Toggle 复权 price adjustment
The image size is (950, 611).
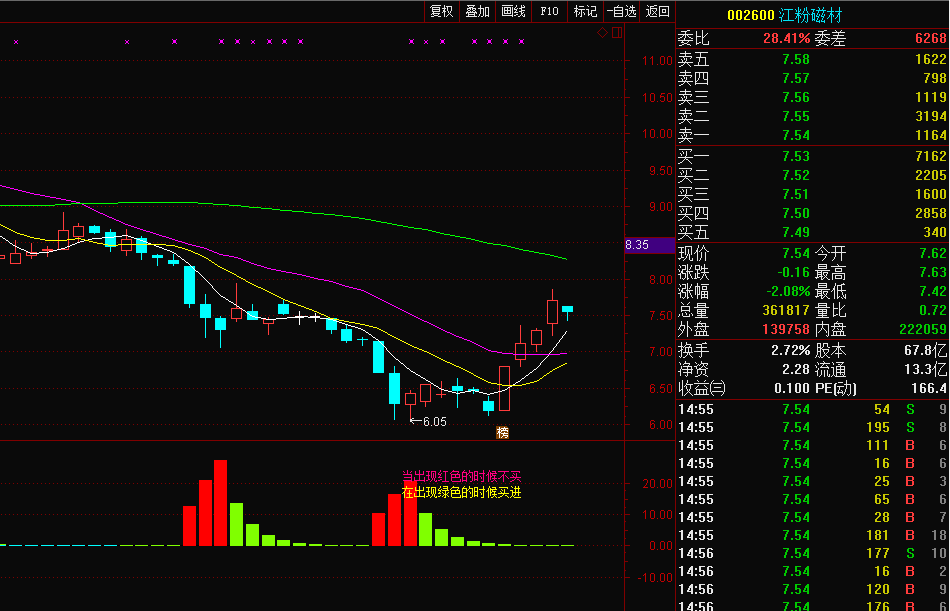pos(441,11)
